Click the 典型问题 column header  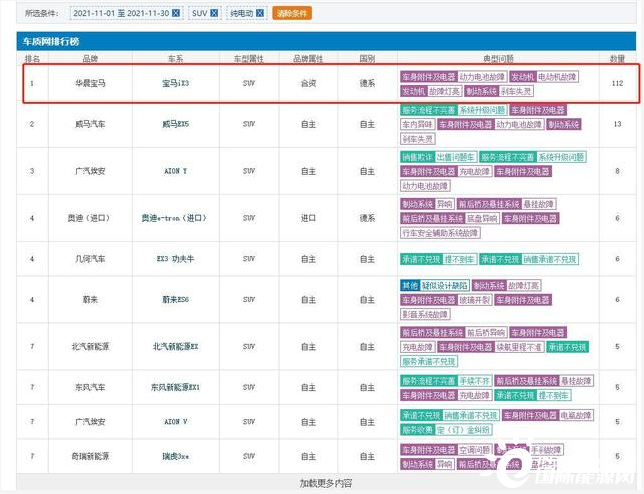[498, 59]
